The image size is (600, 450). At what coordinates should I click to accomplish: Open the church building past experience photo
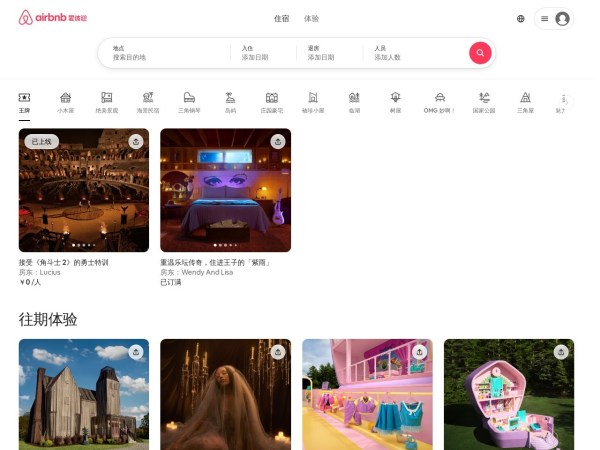coord(84,394)
